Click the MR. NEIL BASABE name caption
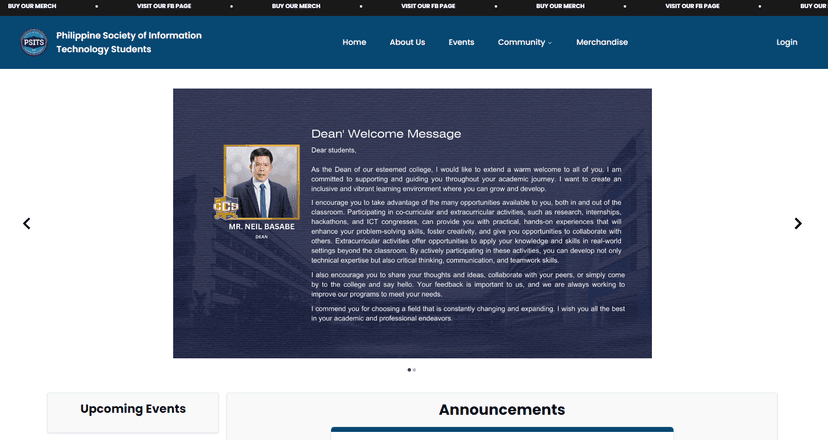 click(x=261, y=227)
